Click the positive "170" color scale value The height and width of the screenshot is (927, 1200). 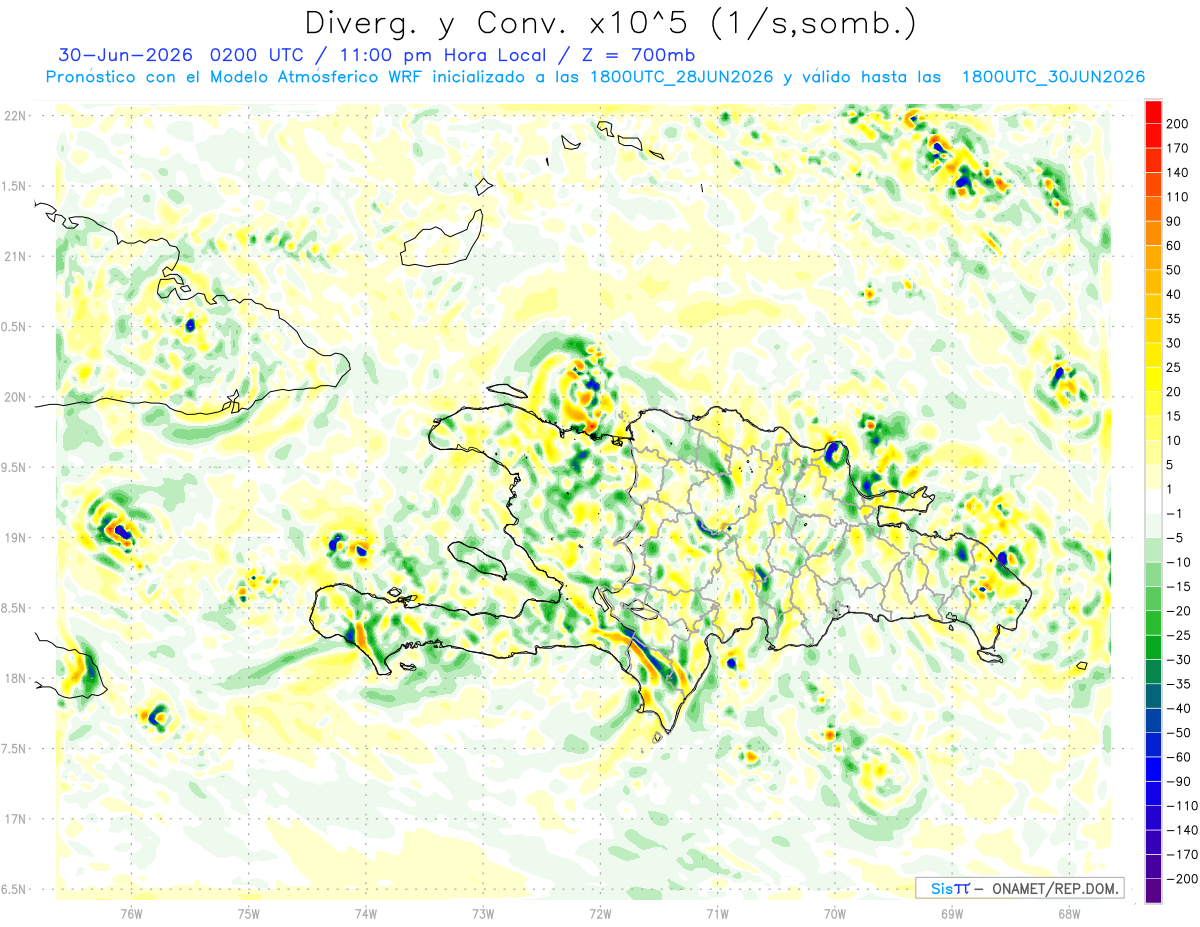click(1177, 148)
